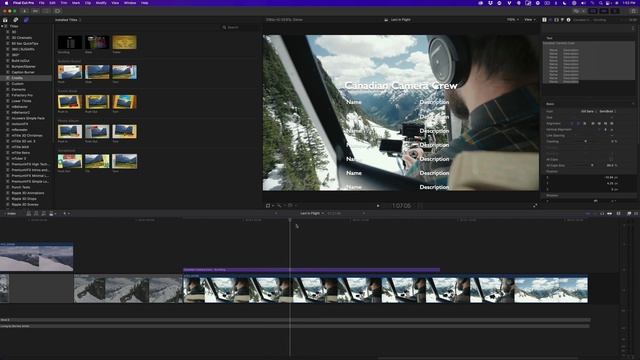Select the Lower Thirds titles category

21,101
